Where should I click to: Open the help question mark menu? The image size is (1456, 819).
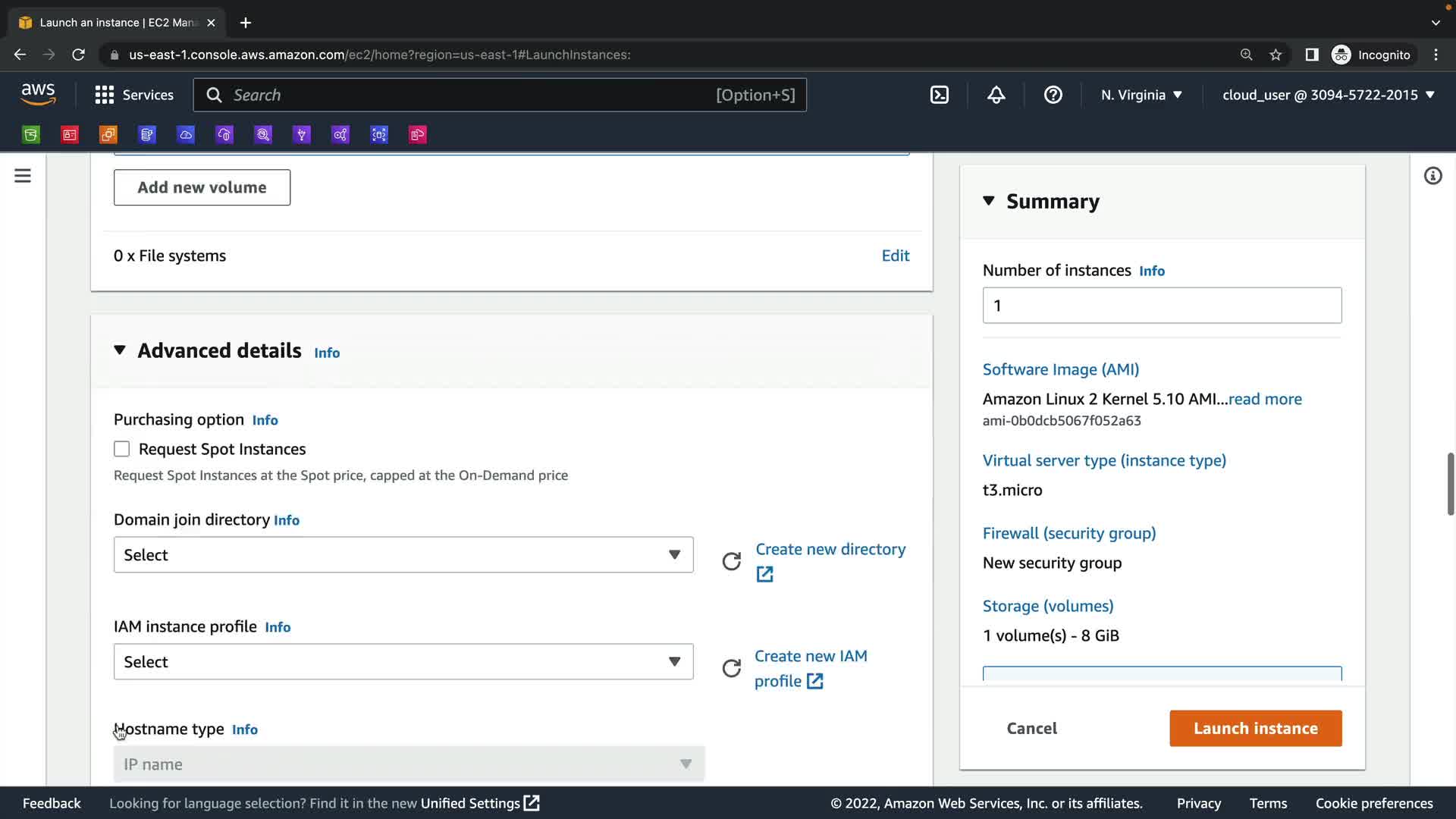[1053, 95]
